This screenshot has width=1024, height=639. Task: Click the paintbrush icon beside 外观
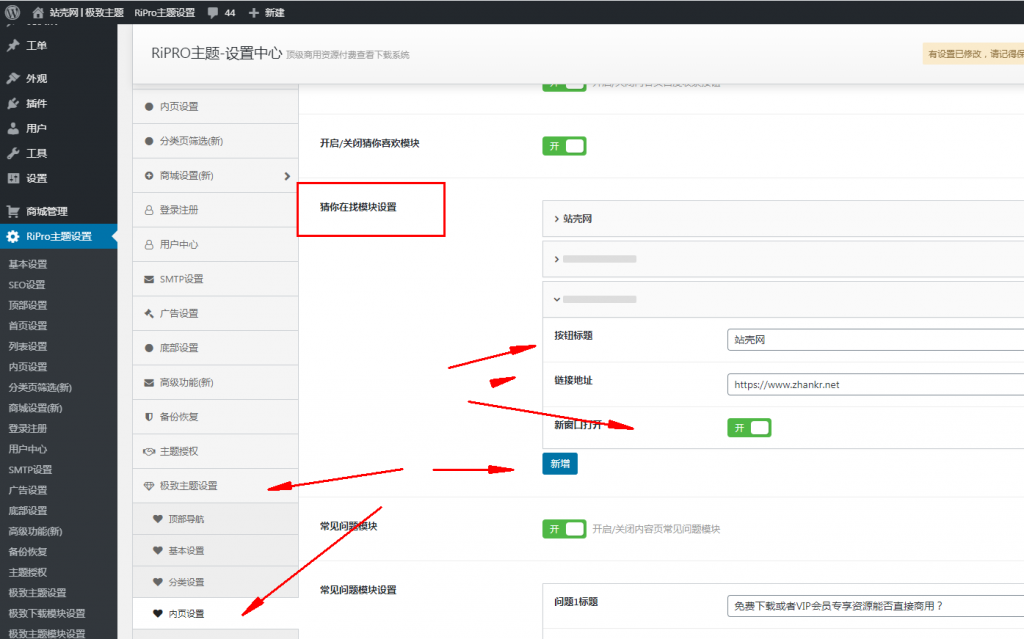coord(13,78)
